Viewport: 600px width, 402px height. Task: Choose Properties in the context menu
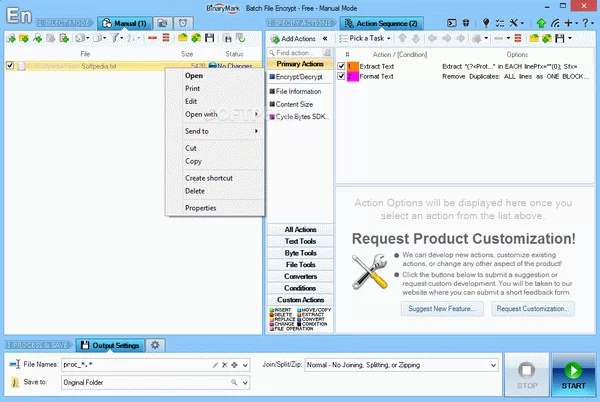tap(199, 207)
